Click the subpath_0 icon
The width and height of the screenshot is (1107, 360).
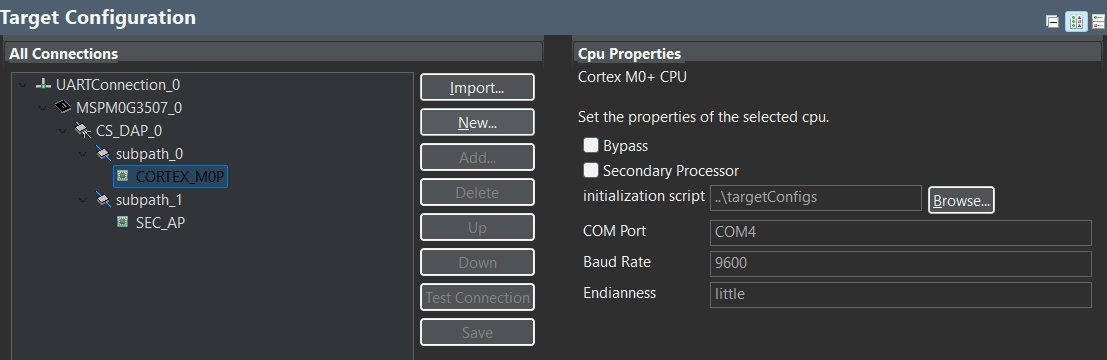[103, 154]
